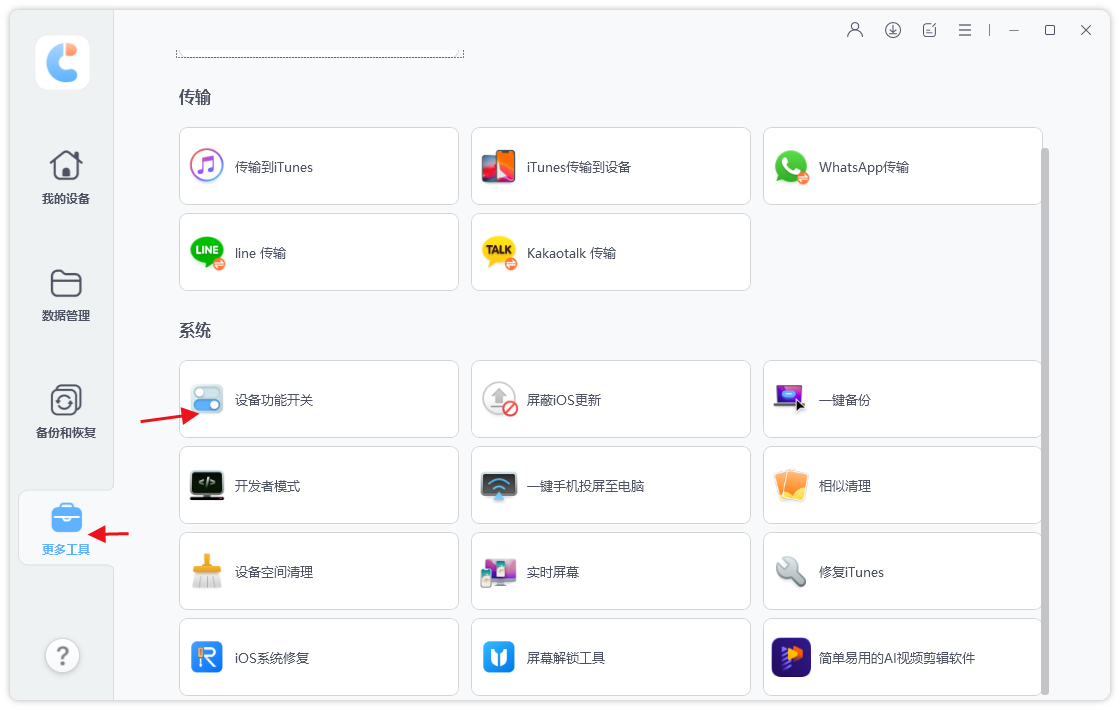1120x710 pixels.
Task: Open the 实时屏幕 label
Action: 552,572
